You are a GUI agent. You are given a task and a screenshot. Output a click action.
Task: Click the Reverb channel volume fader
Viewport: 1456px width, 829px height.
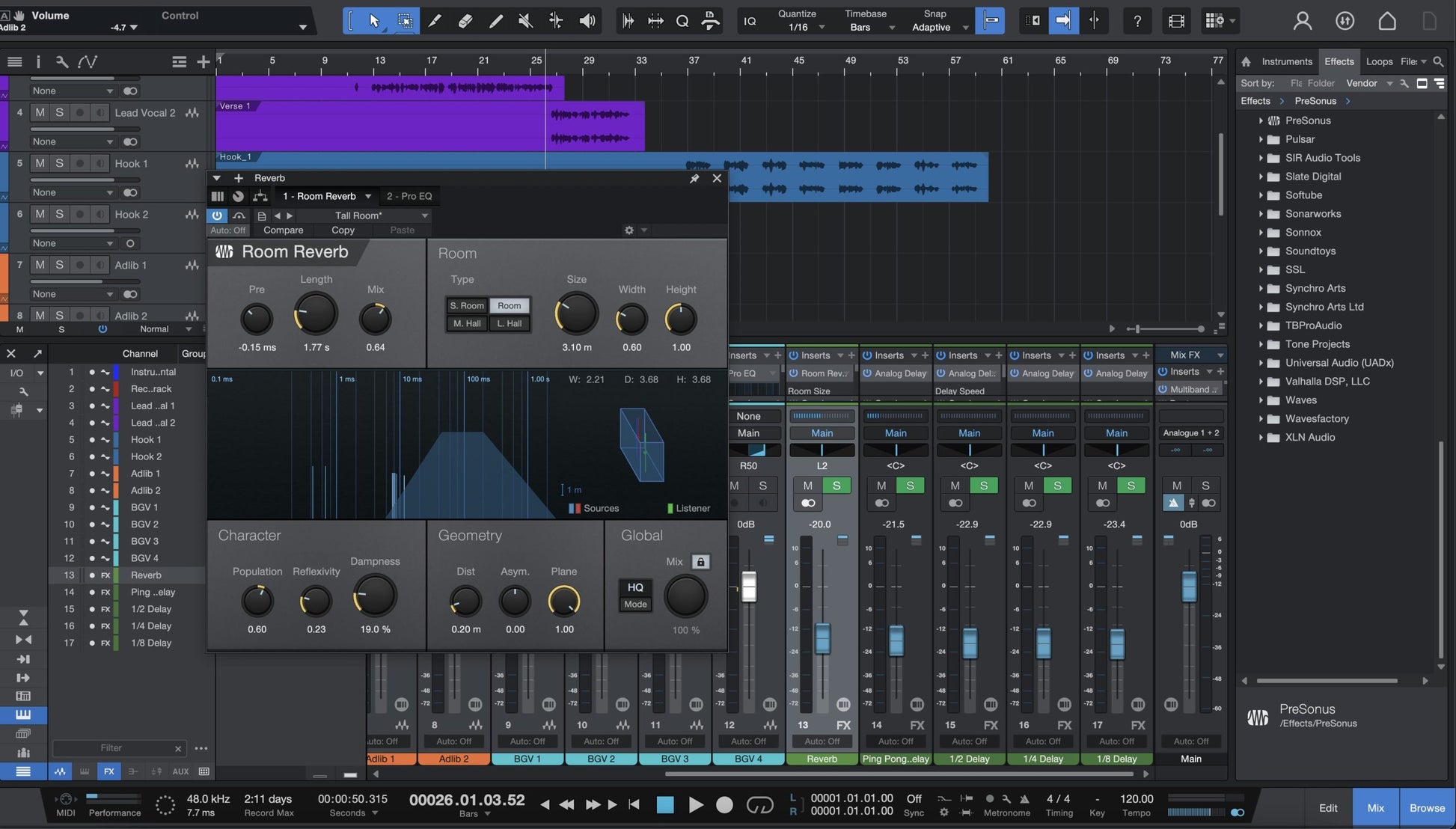point(822,637)
